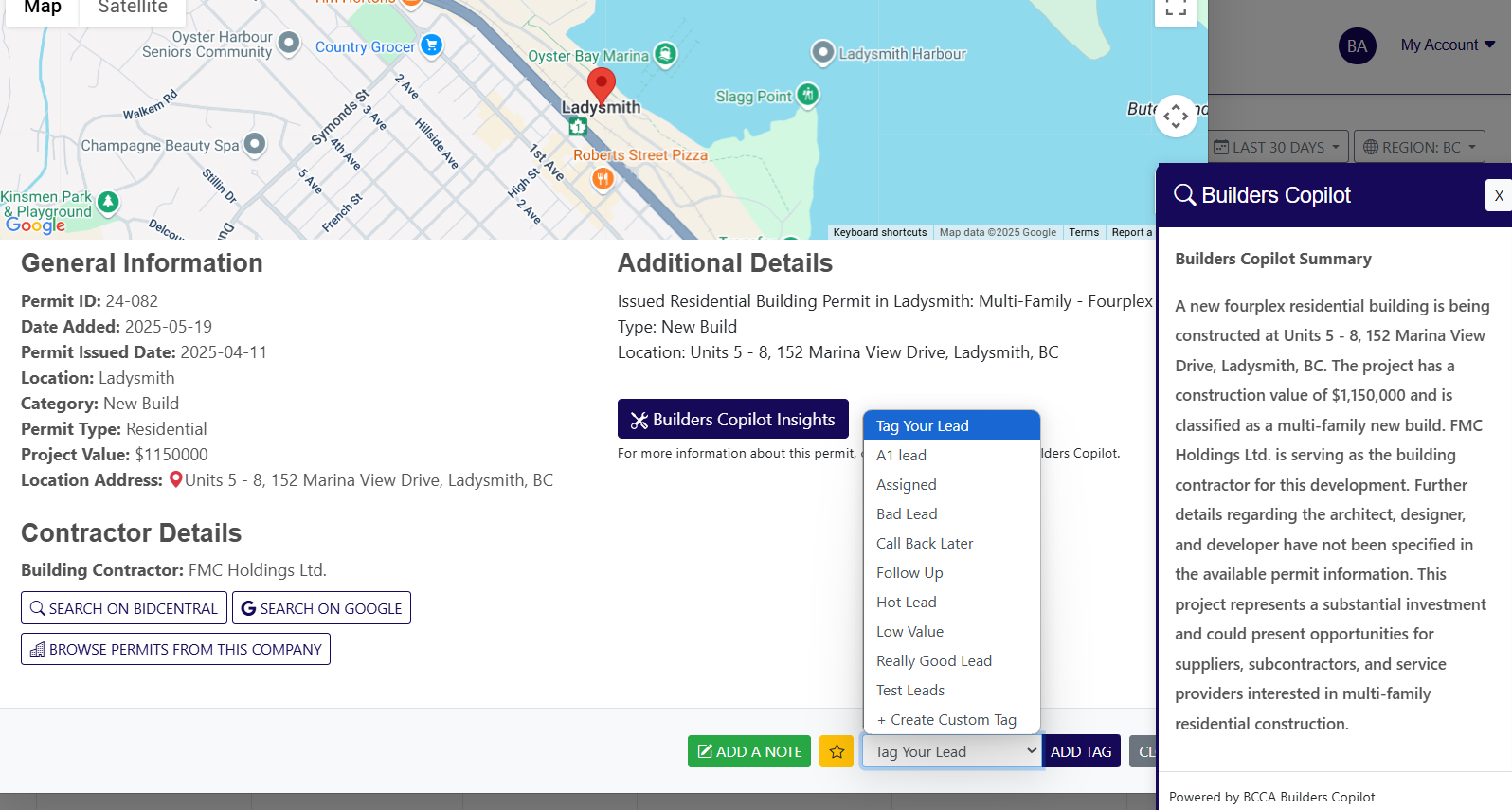Select the A1 lead tag option
This screenshot has height=810, width=1512.
coord(952,455)
